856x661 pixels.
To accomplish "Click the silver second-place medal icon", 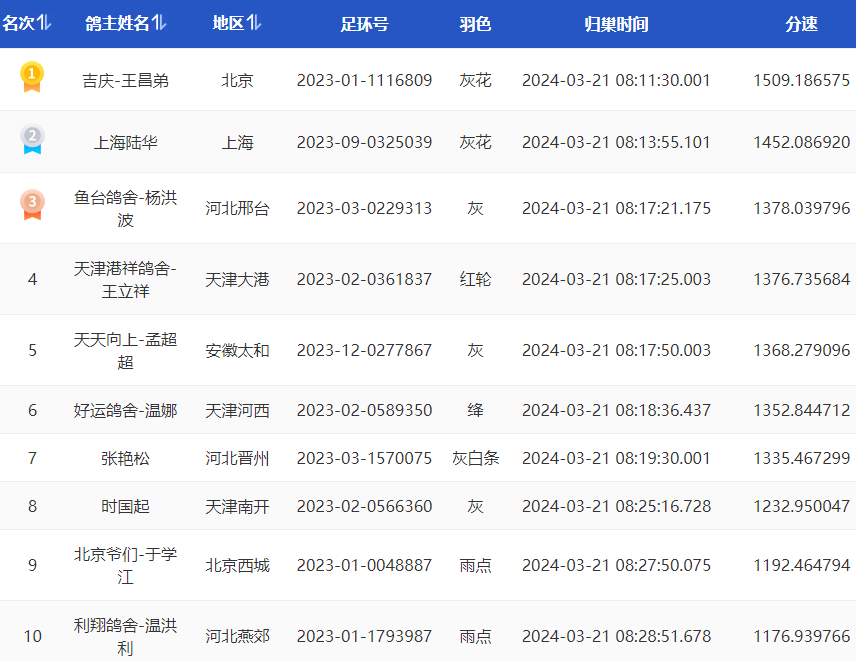I will coord(32,140).
